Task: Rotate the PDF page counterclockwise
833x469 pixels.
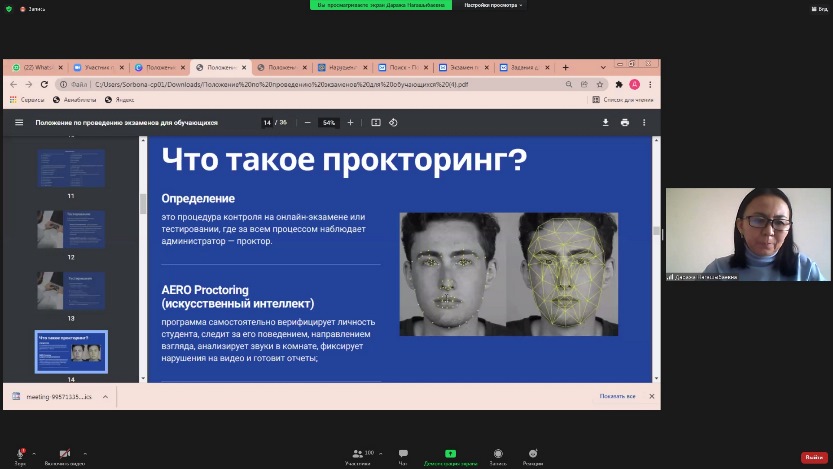Action: pyautogui.click(x=393, y=123)
